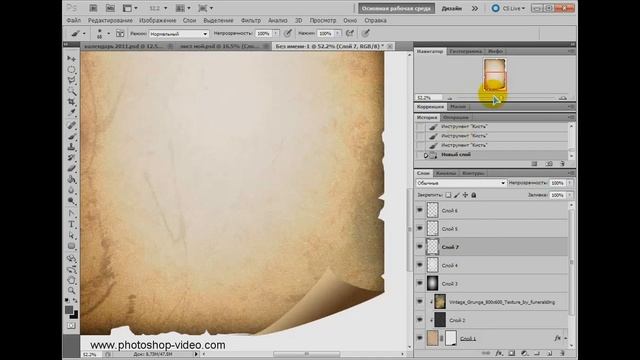640x360 pixels.
Task: Switch to Операции tab
Action: pyautogui.click(x=456, y=118)
